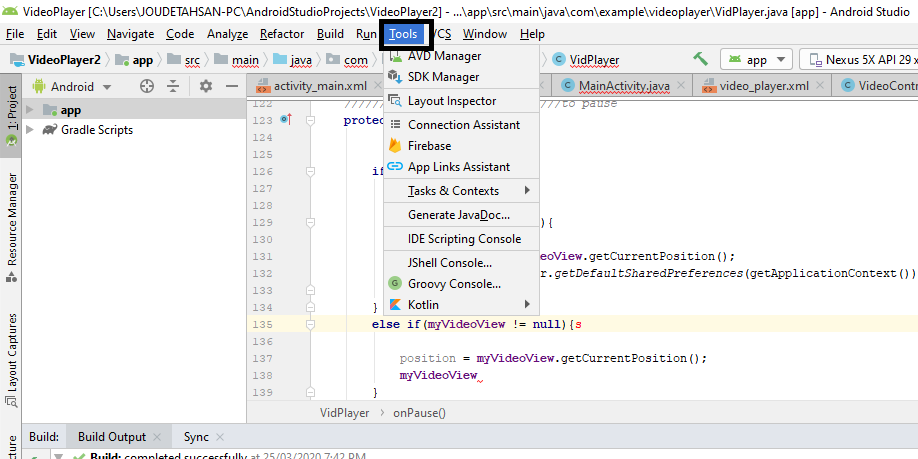Open Project panel gear settings
The width and height of the screenshot is (918, 459).
point(205,87)
